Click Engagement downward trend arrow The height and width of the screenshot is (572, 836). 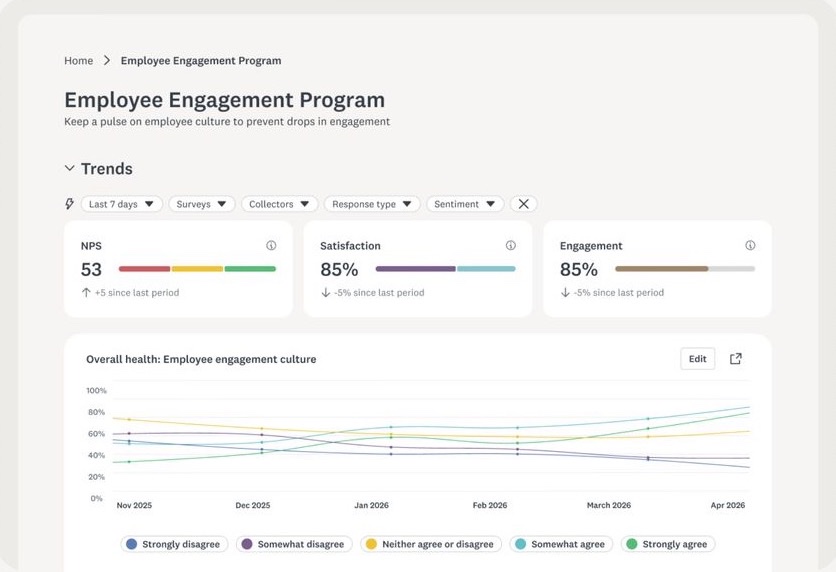point(565,292)
